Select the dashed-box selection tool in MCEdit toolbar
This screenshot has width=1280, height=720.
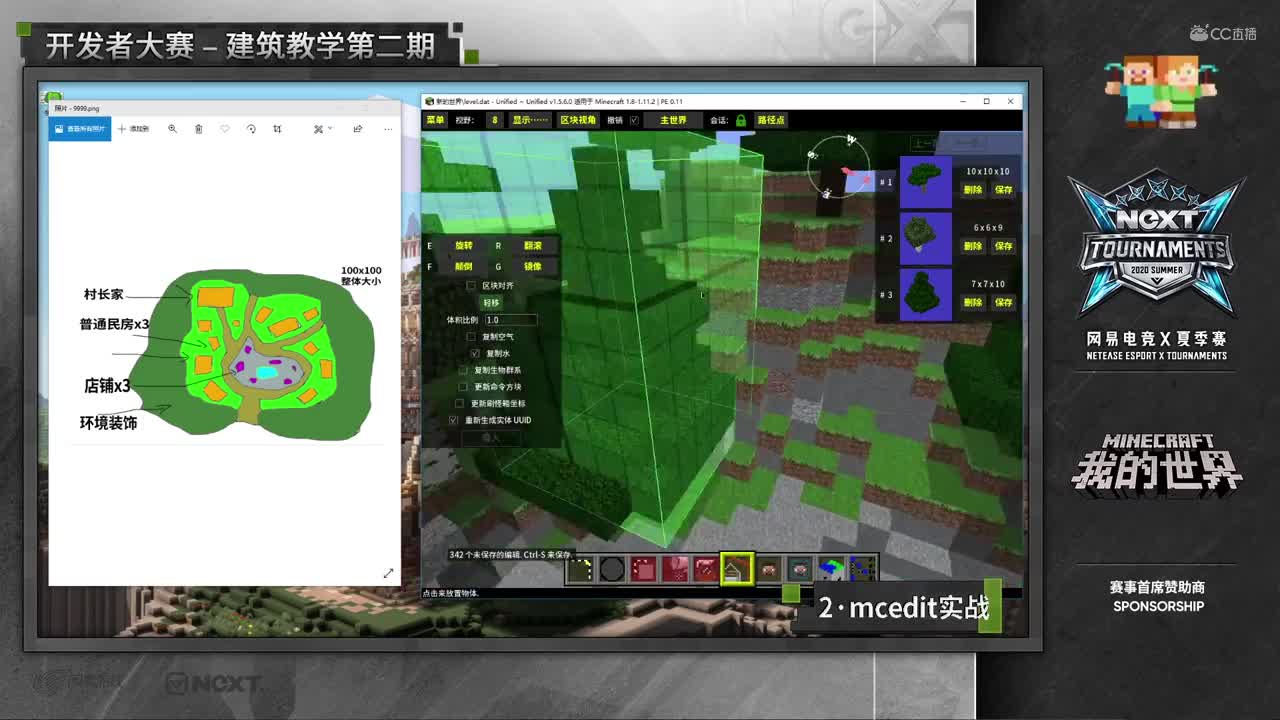[582, 569]
